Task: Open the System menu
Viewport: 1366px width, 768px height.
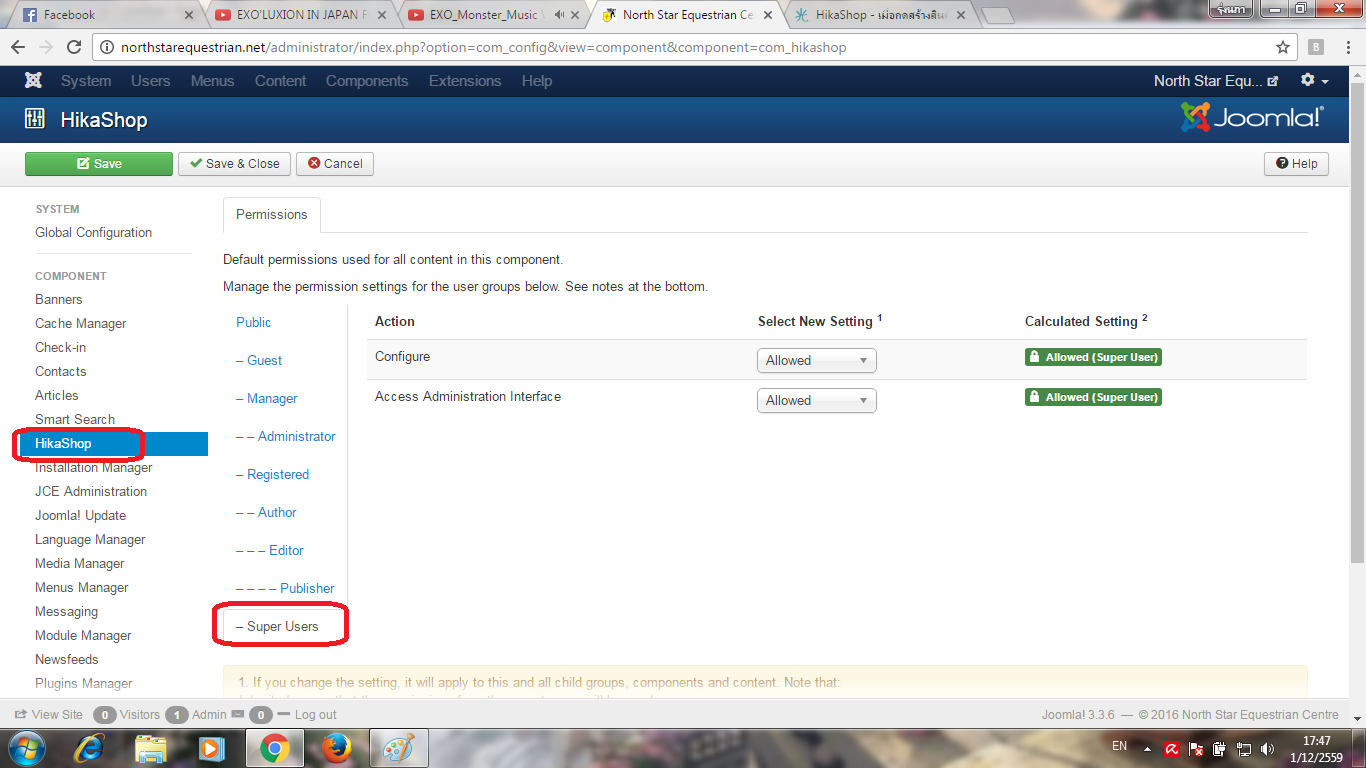Action: [x=86, y=81]
